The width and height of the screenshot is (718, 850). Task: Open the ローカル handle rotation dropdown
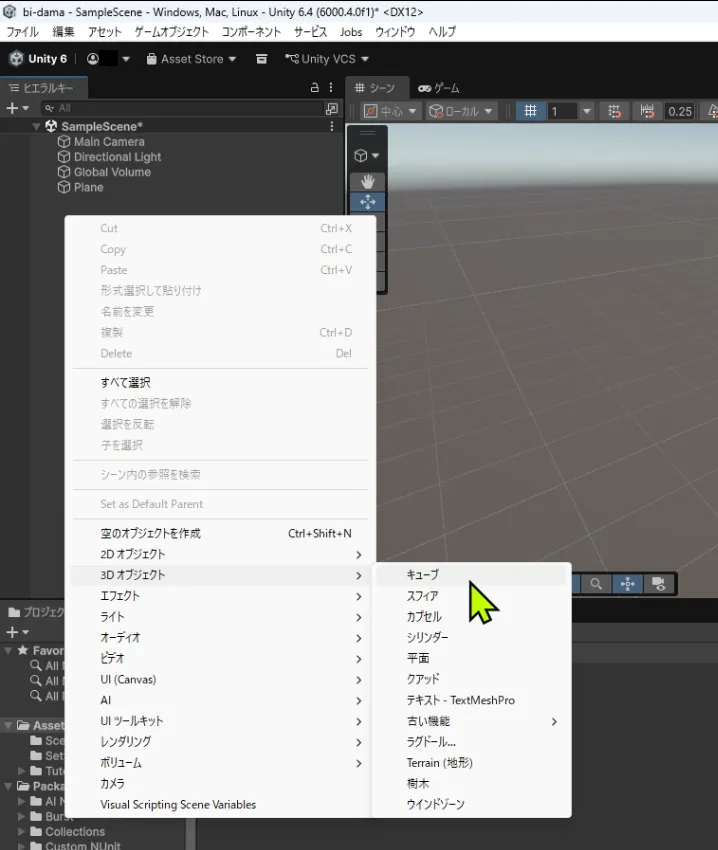461,111
